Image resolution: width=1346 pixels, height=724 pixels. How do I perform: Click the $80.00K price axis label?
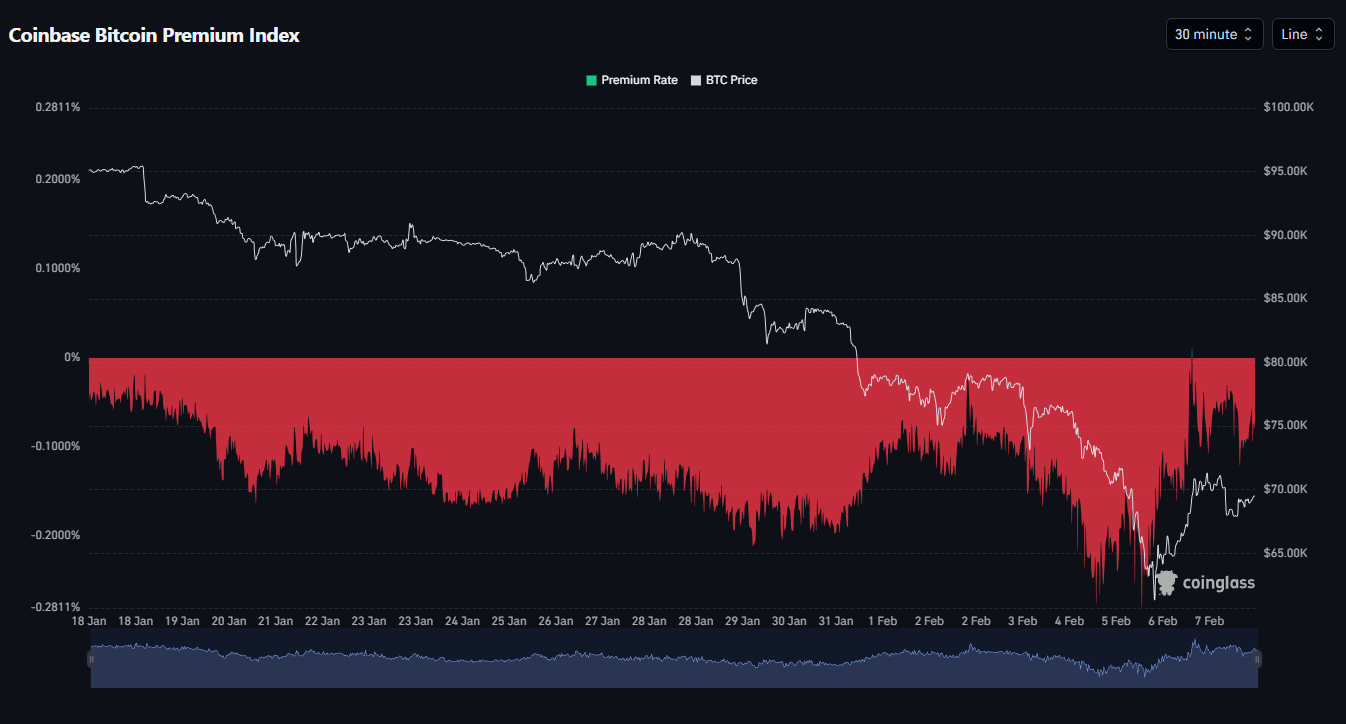pos(1286,362)
